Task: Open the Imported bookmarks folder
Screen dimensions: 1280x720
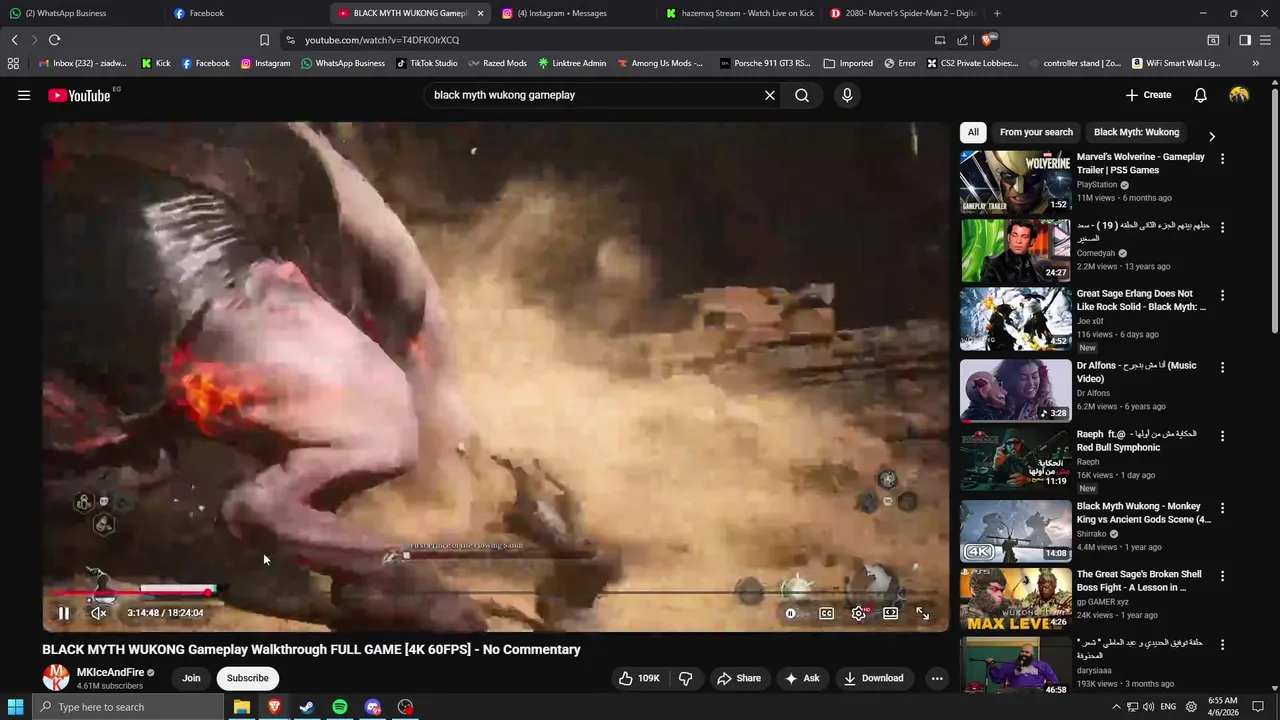Action: pos(848,63)
